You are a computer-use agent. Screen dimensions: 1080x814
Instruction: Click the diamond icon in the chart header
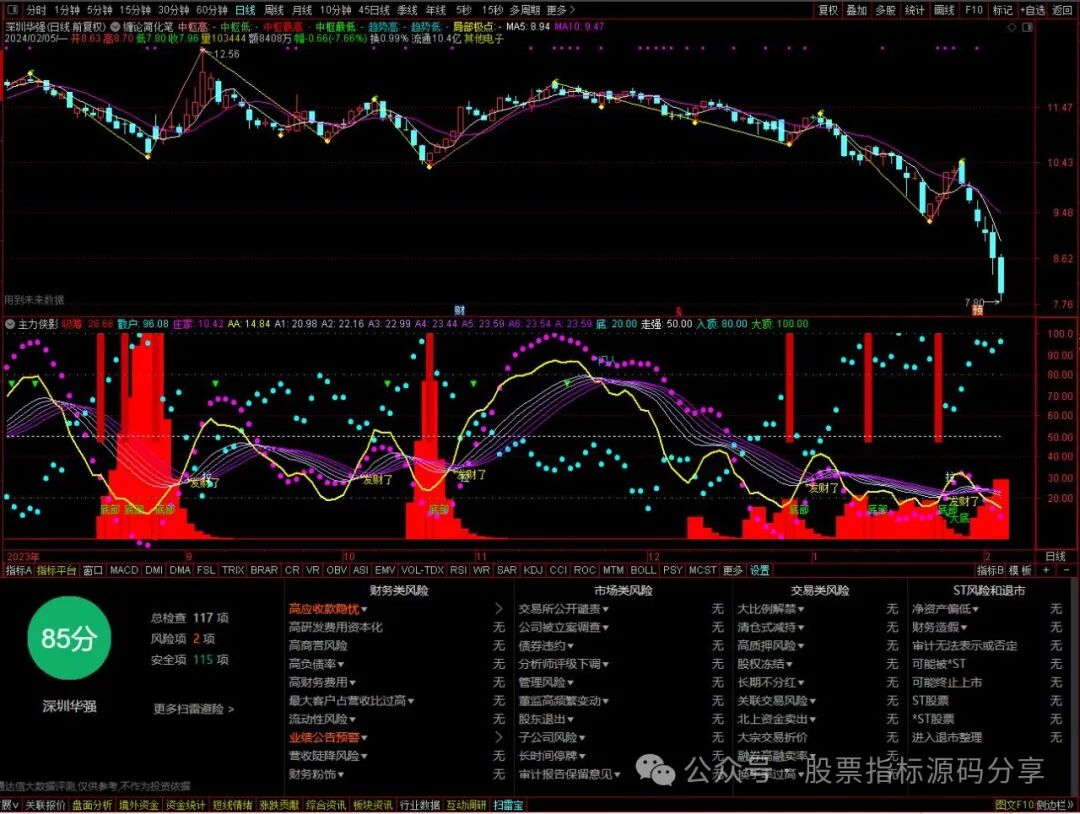click(x=1012, y=27)
